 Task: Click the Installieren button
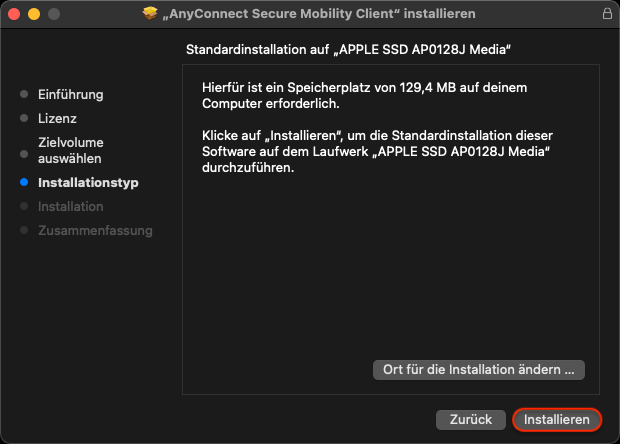(x=557, y=419)
